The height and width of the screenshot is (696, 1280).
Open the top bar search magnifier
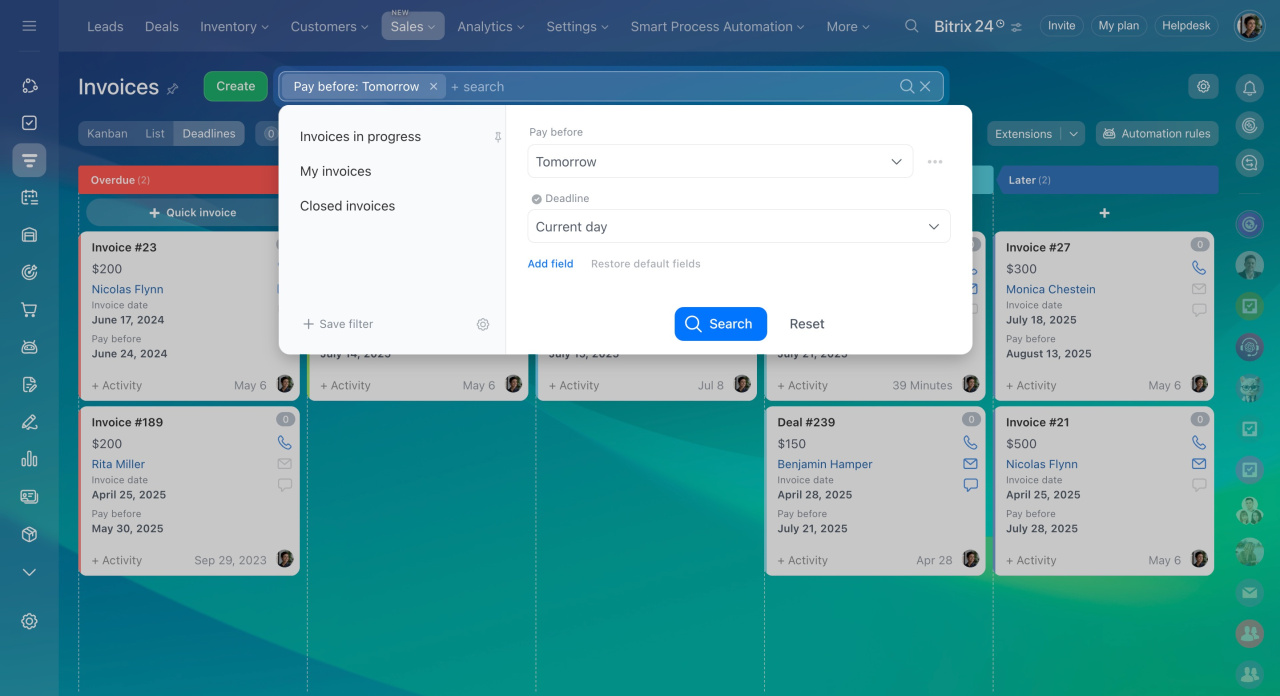point(911,26)
